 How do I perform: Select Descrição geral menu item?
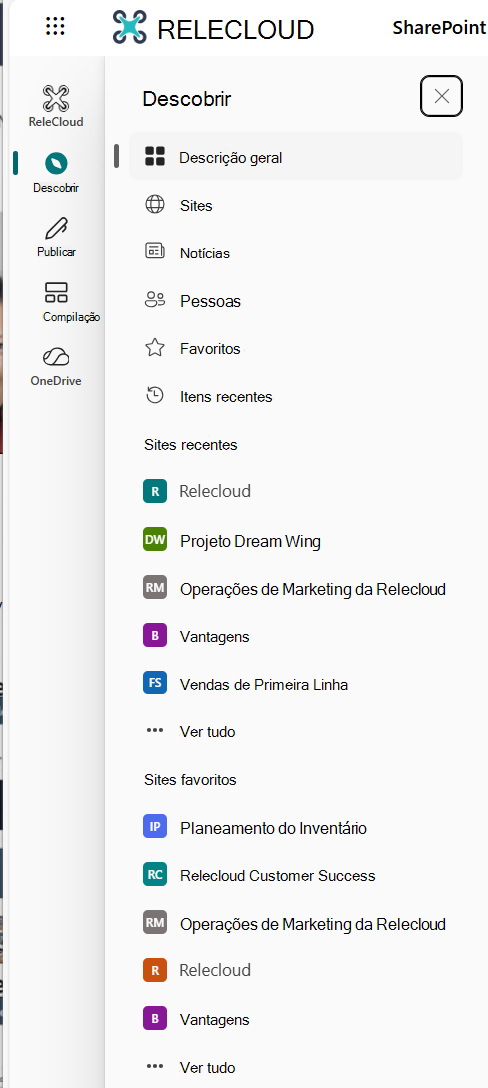296,157
